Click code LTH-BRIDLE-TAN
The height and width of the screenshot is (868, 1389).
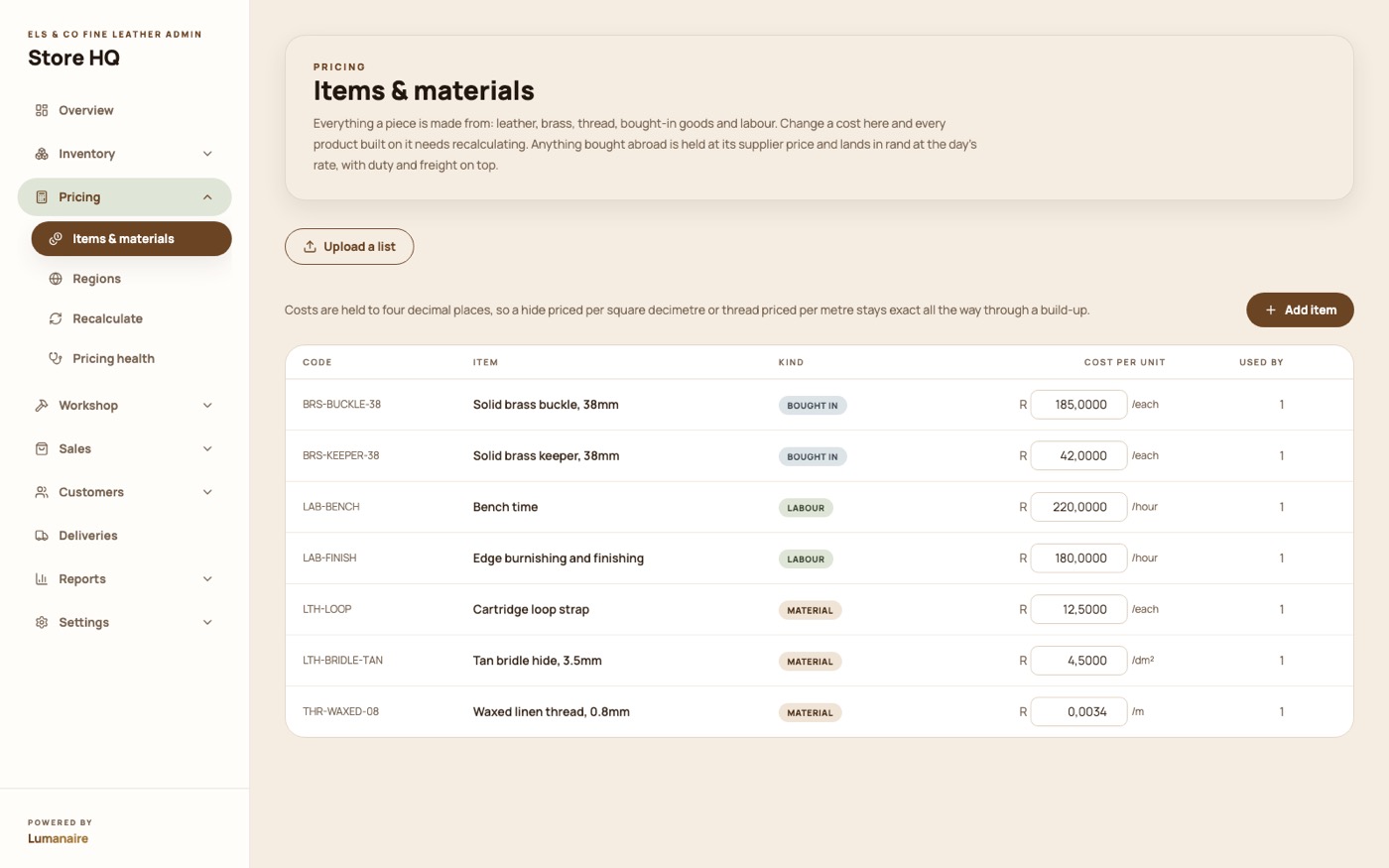[x=342, y=661]
